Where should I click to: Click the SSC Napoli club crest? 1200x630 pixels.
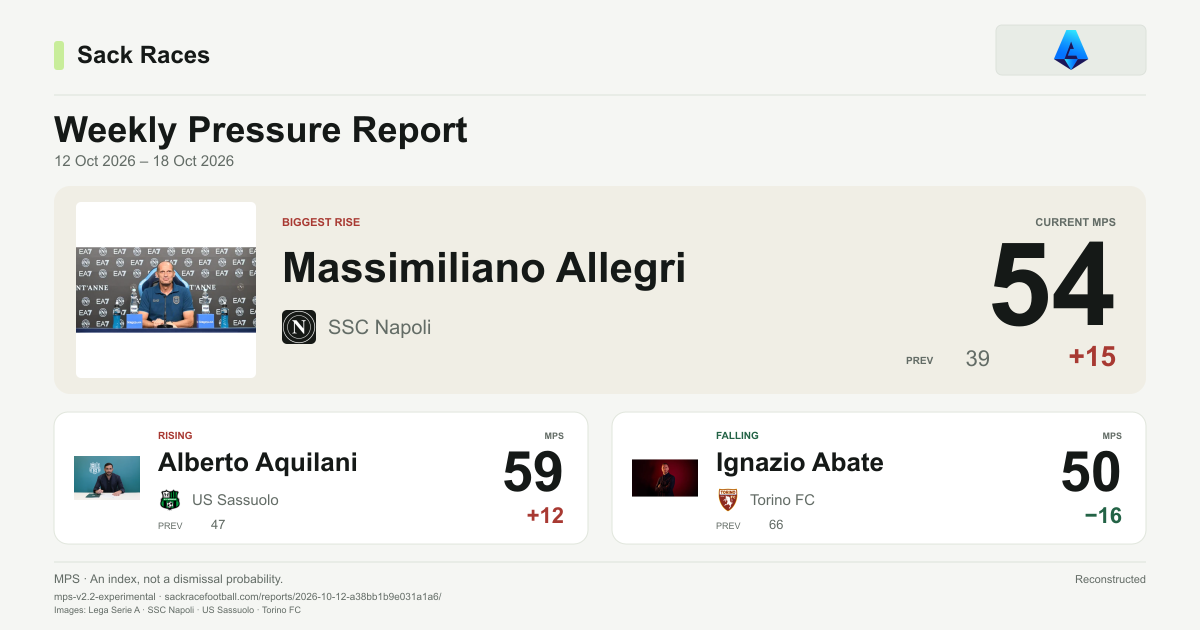tap(299, 327)
